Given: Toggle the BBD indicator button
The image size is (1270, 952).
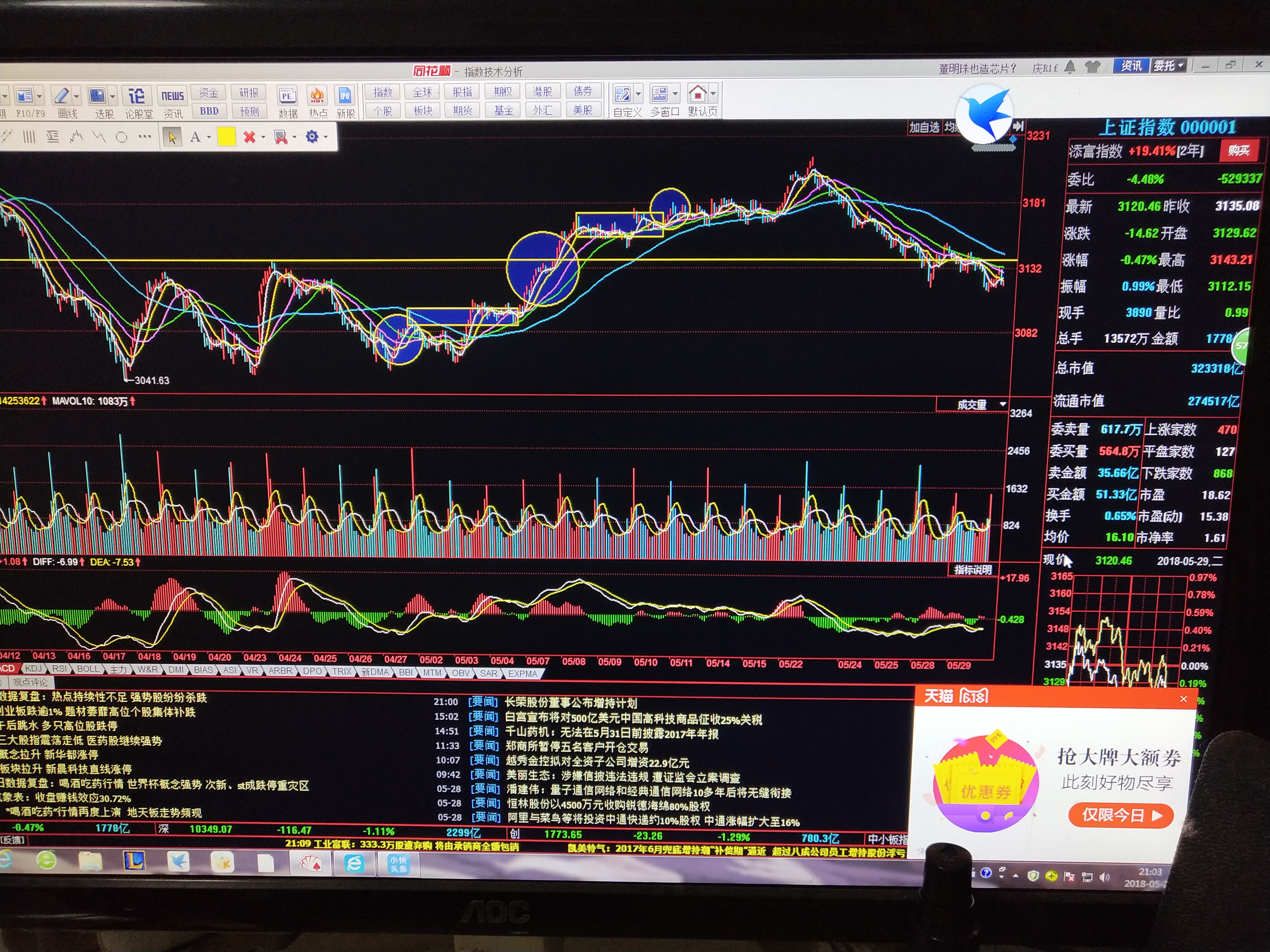Looking at the screenshot, I should pos(209,111).
